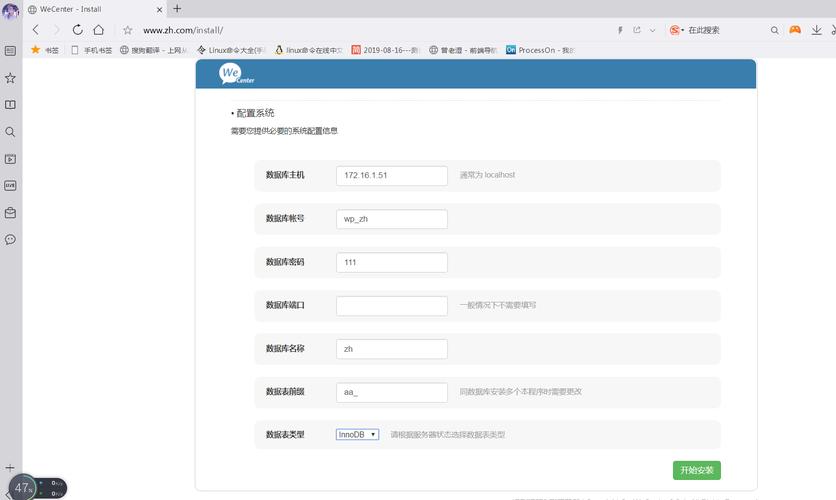The width and height of the screenshot is (836, 500).
Task: Open the game controller icon
Action: (x=795, y=30)
